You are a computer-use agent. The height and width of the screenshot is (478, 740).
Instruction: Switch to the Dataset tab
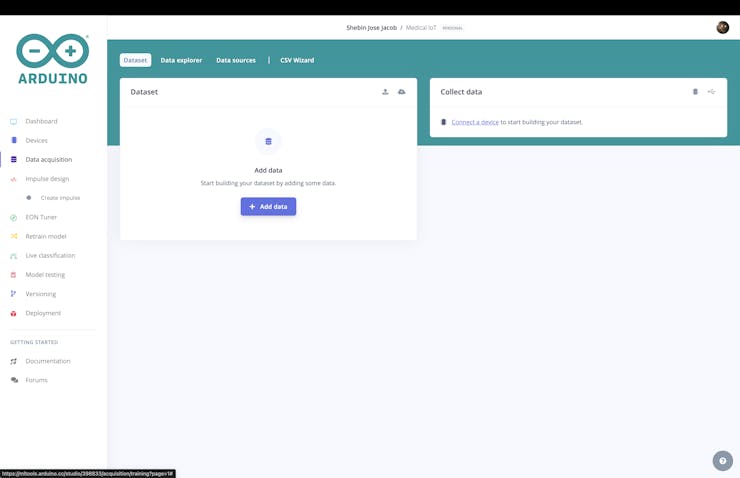(135, 60)
